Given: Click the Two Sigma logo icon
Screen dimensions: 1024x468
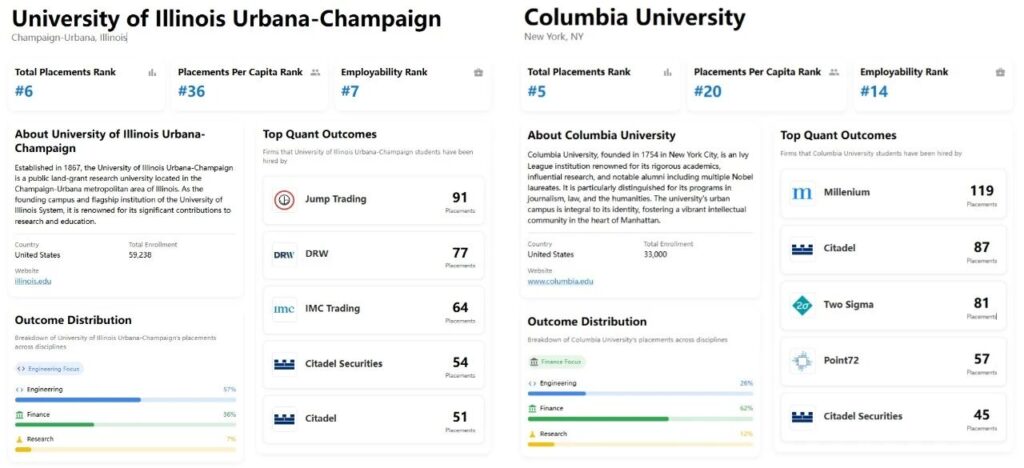Looking at the screenshot, I should point(802,305).
